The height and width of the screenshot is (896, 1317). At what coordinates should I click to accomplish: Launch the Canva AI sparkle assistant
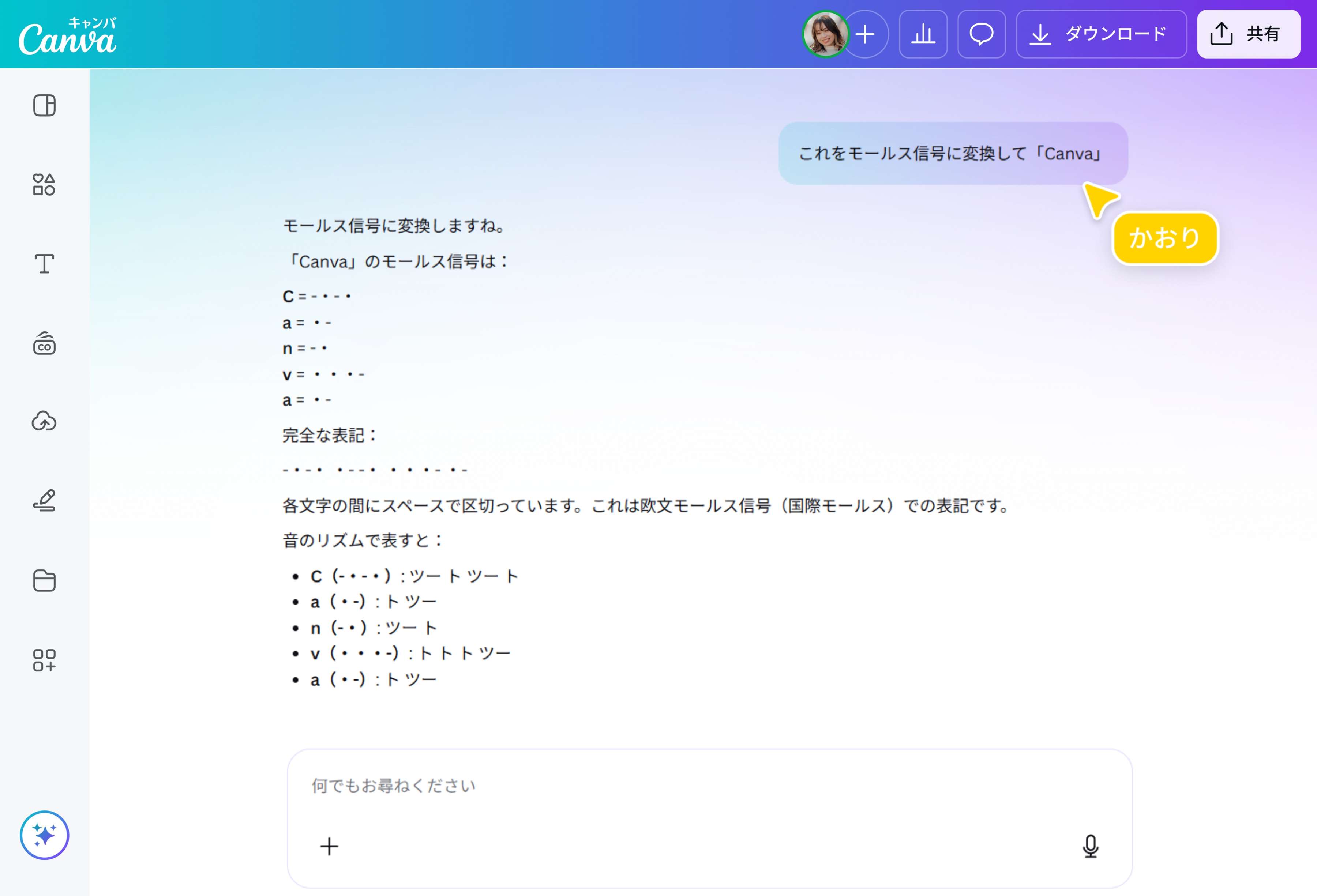(x=44, y=835)
